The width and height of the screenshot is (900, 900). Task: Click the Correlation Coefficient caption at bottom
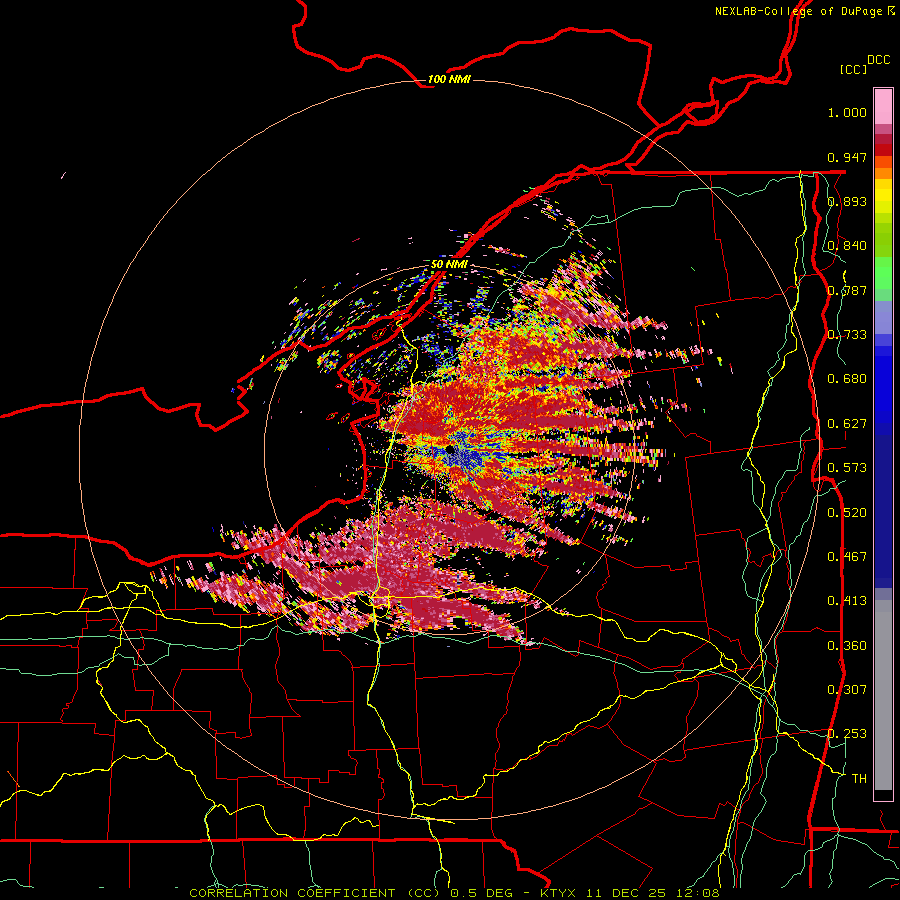point(454,893)
